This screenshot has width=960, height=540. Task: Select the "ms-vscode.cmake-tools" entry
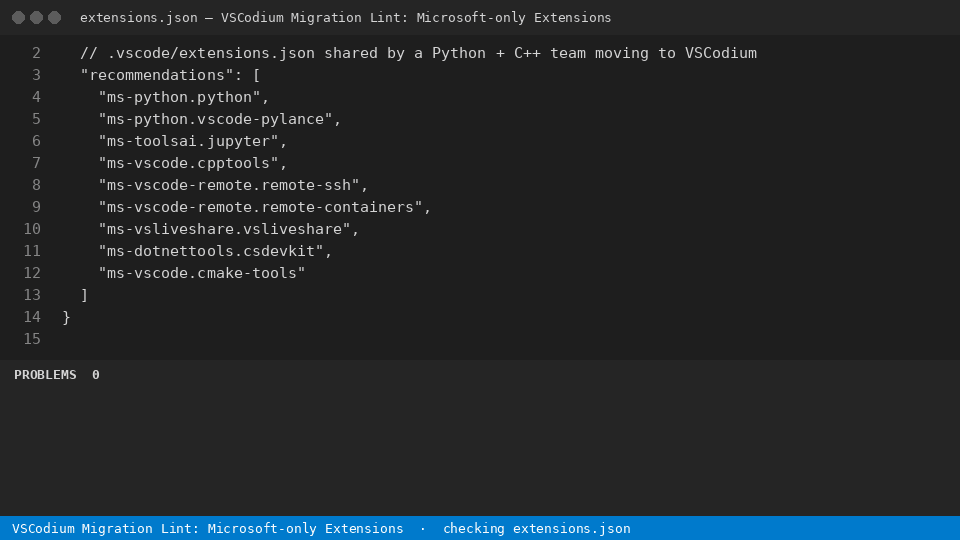point(202,274)
